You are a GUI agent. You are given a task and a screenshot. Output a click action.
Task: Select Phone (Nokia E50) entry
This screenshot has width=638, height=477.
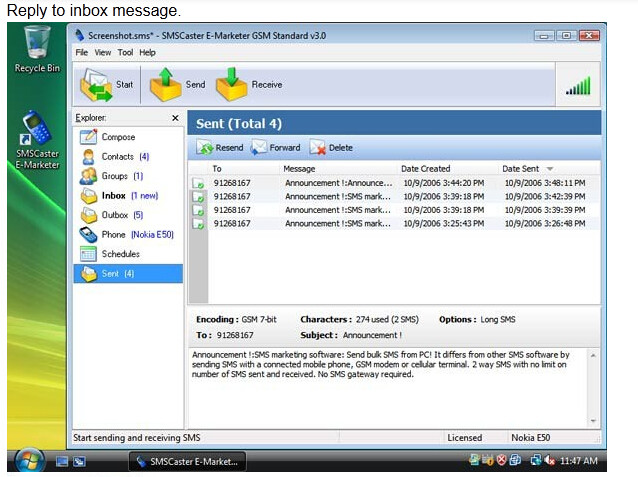[113, 234]
